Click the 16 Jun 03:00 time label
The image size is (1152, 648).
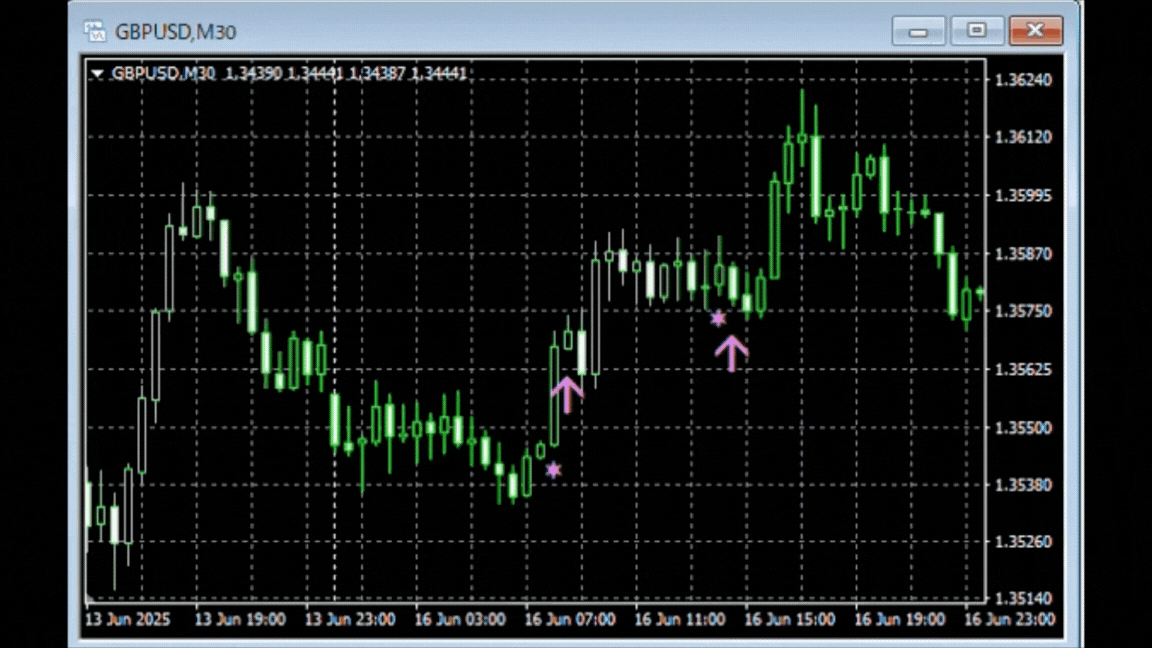tap(460, 619)
